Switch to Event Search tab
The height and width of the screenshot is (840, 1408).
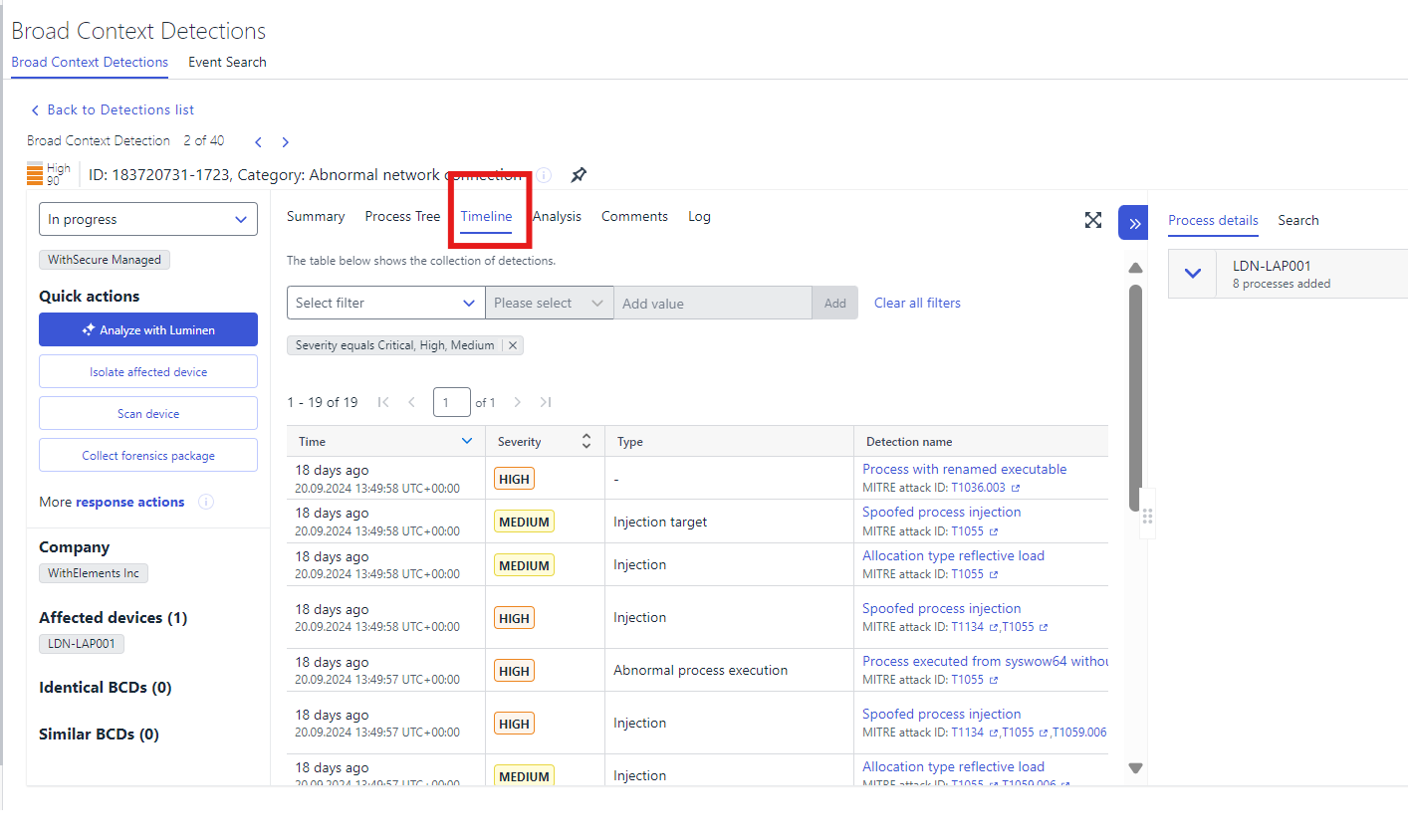227,62
